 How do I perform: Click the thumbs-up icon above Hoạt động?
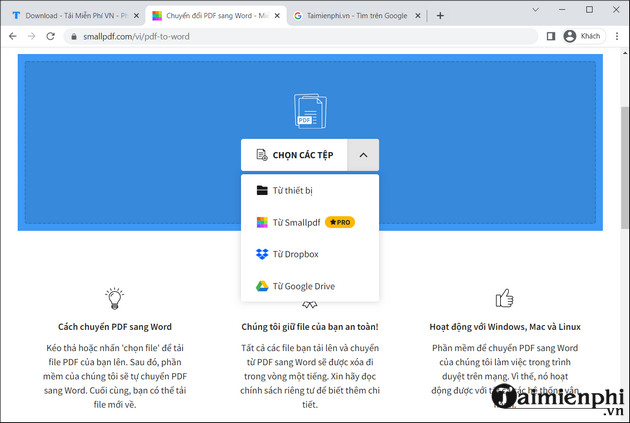click(x=505, y=298)
